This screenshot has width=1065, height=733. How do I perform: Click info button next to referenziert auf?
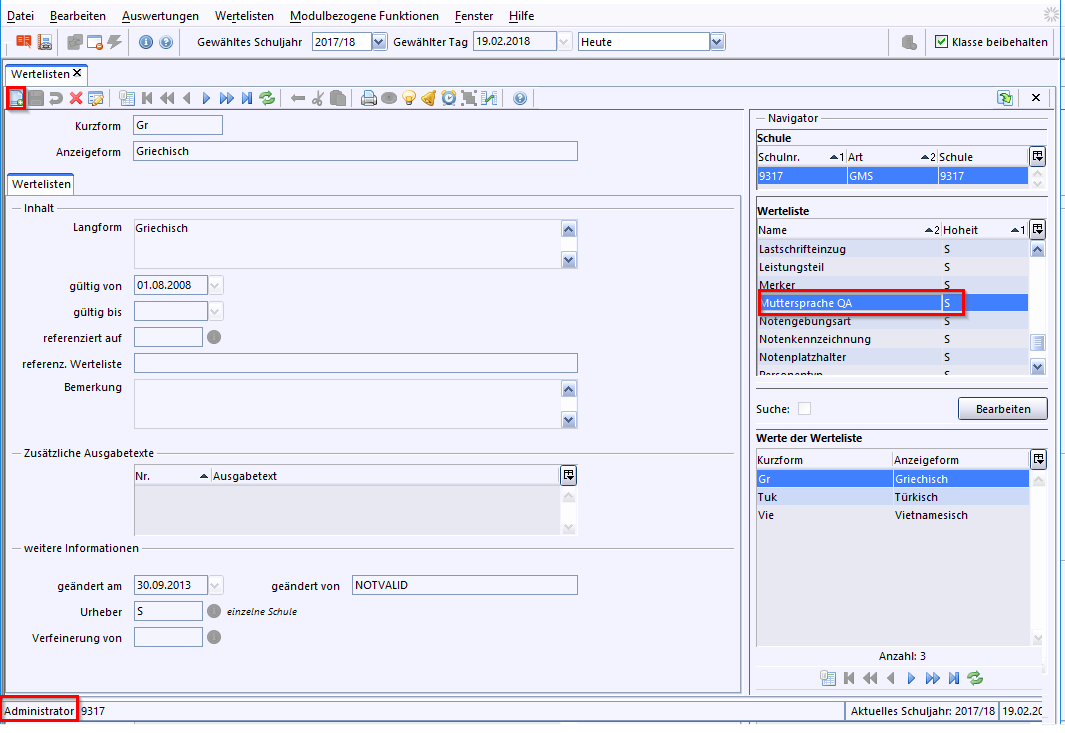214,337
